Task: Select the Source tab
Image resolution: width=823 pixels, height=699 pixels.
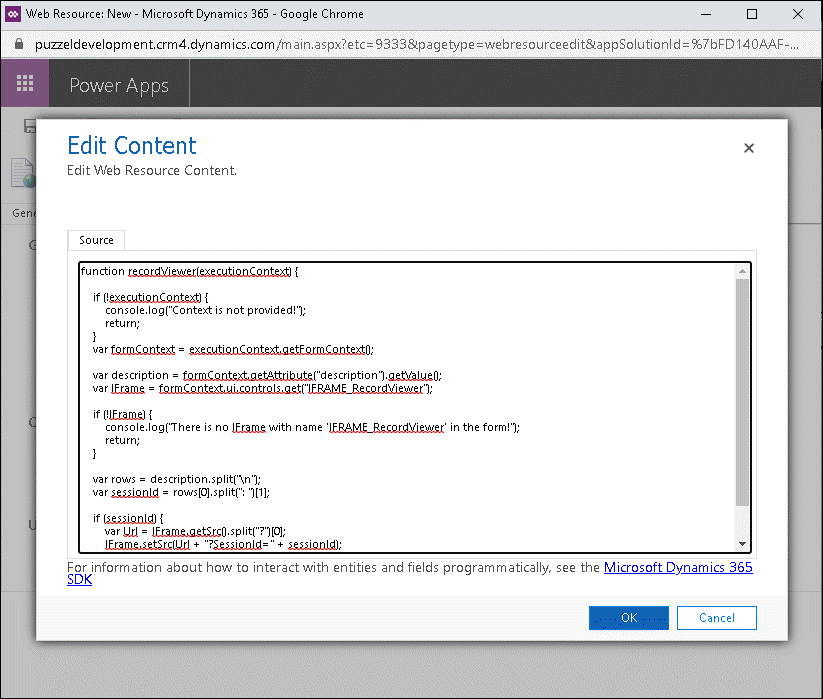Action: click(x=96, y=240)
